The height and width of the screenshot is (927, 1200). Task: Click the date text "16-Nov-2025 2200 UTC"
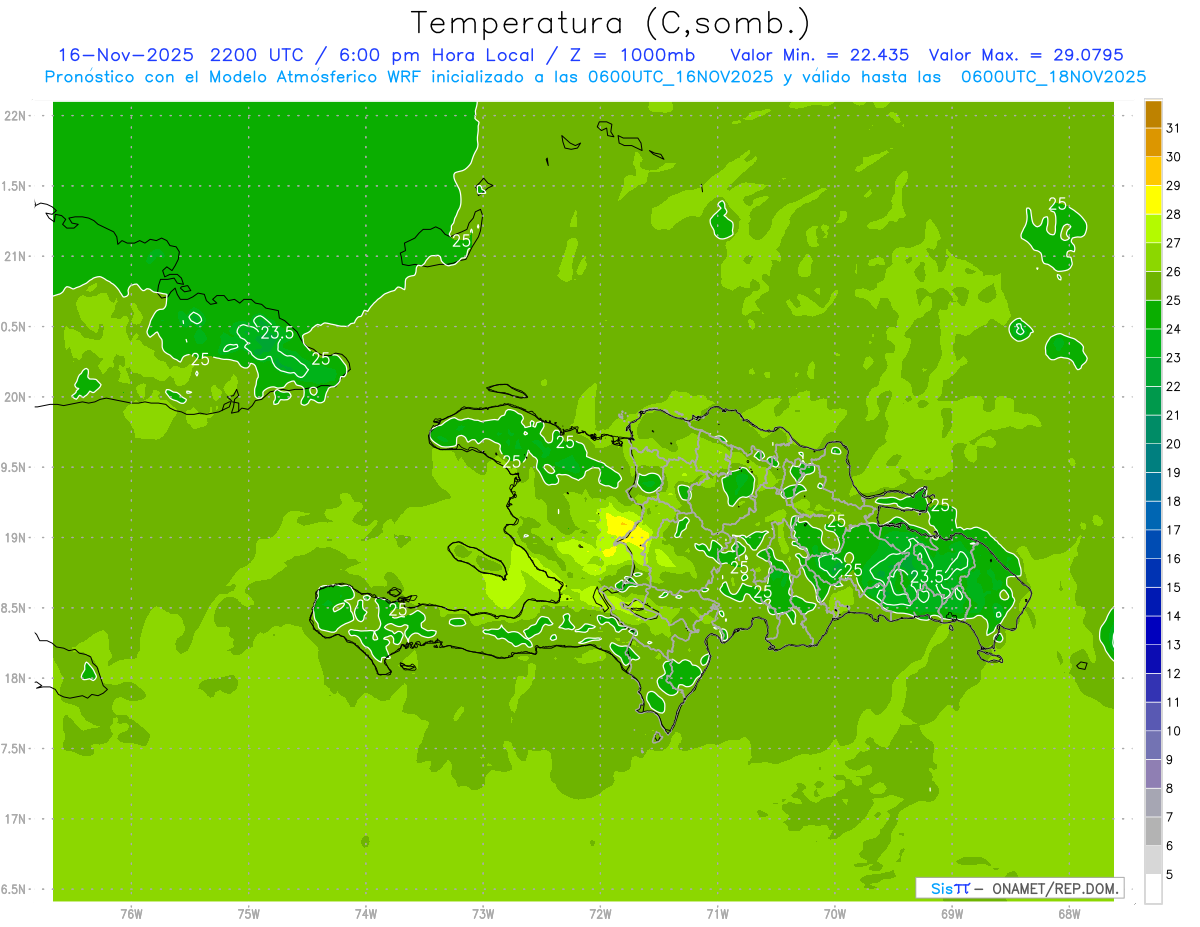coord(181,55)
